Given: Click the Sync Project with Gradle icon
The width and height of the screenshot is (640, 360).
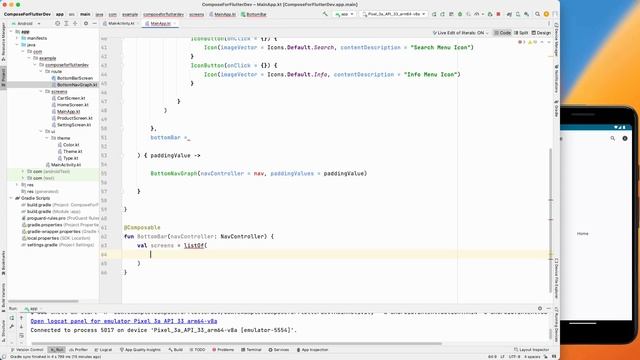Looking at the screenshot, I should [509, 14].
